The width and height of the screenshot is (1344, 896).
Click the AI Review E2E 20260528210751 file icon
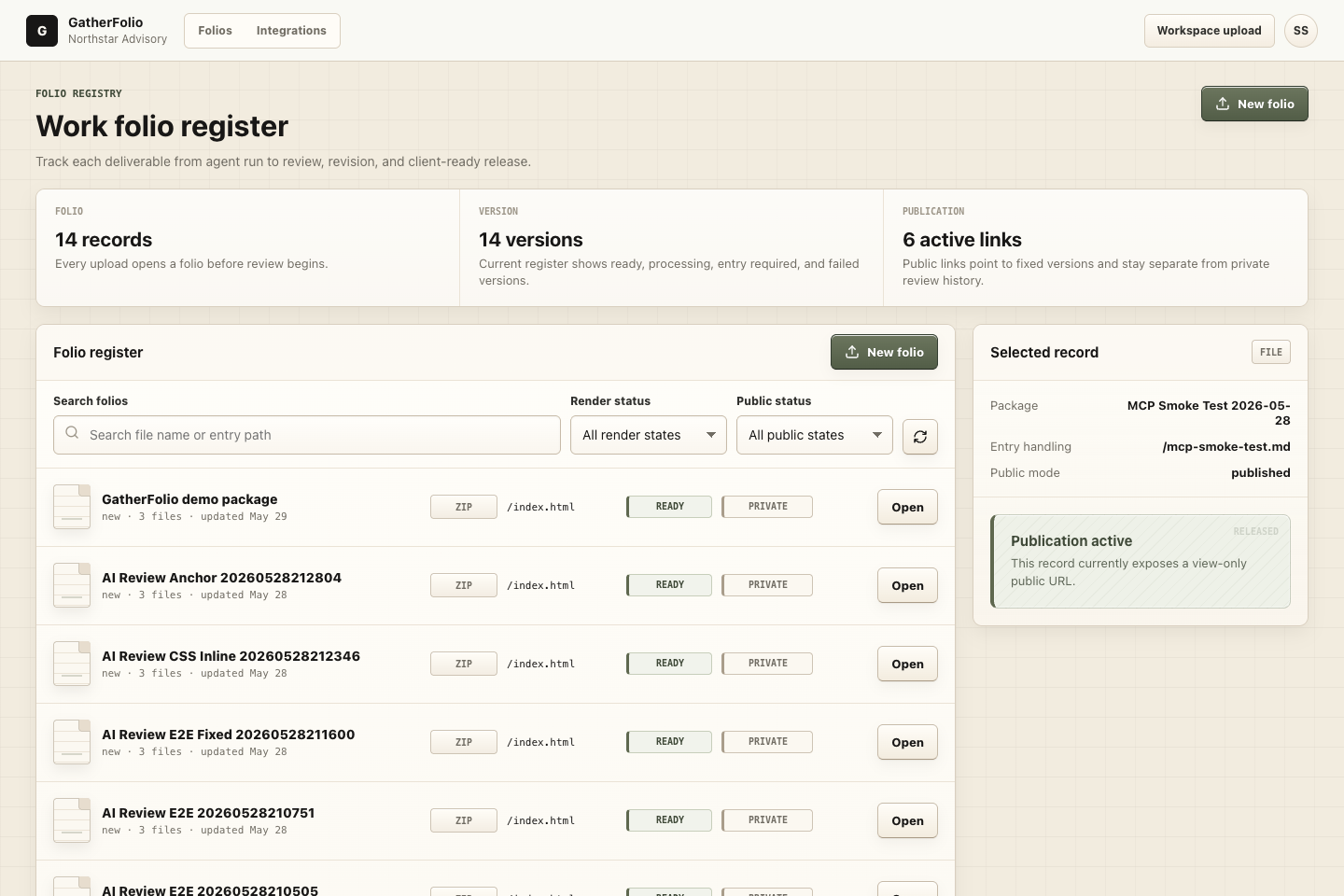coord(72,820)
